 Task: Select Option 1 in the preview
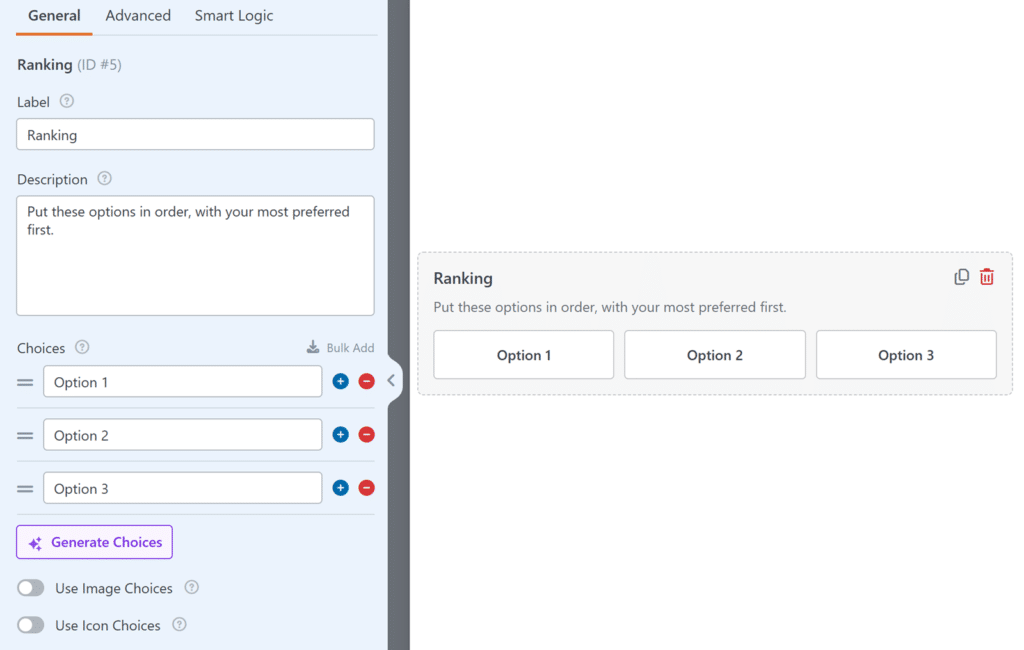click(524, 355)
